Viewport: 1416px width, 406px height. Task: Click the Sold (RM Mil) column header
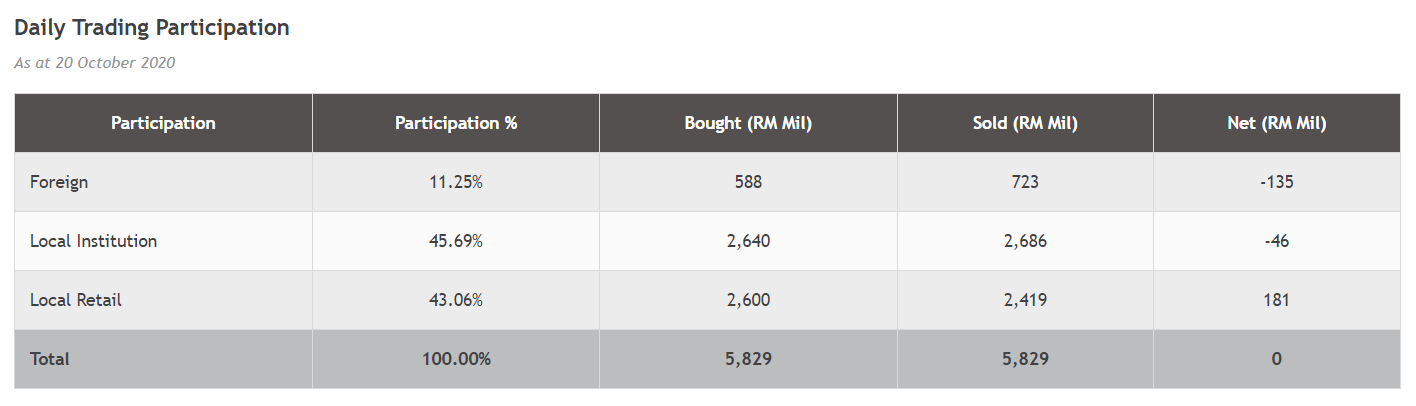(1025, 123)
